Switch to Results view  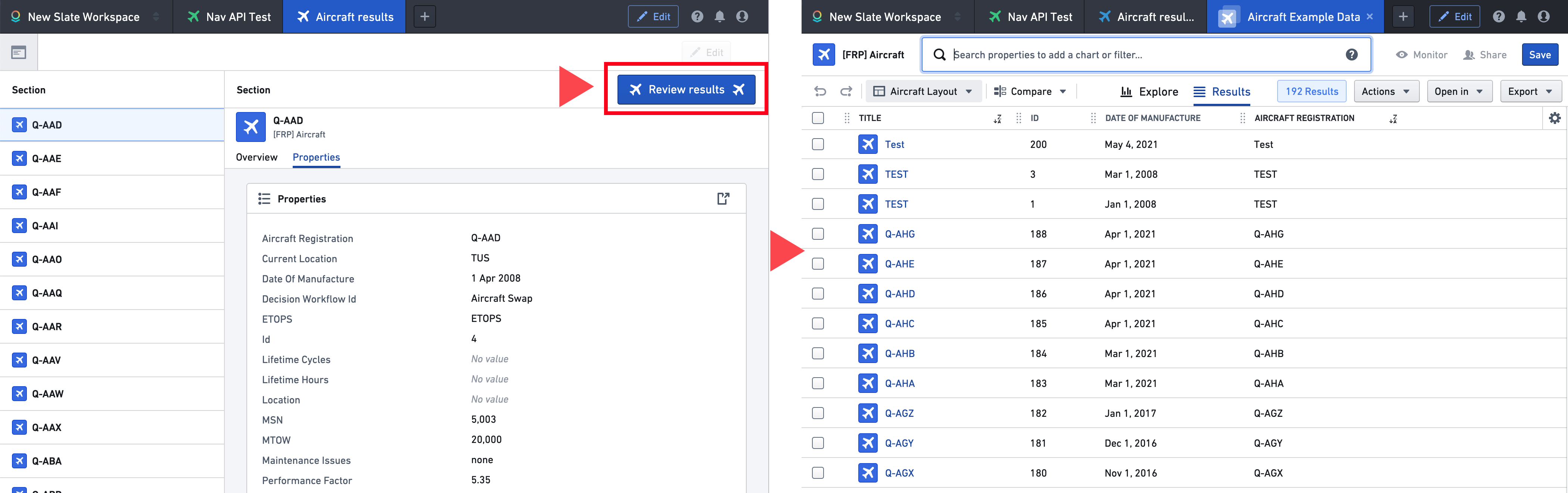(x=1222, y=91)
